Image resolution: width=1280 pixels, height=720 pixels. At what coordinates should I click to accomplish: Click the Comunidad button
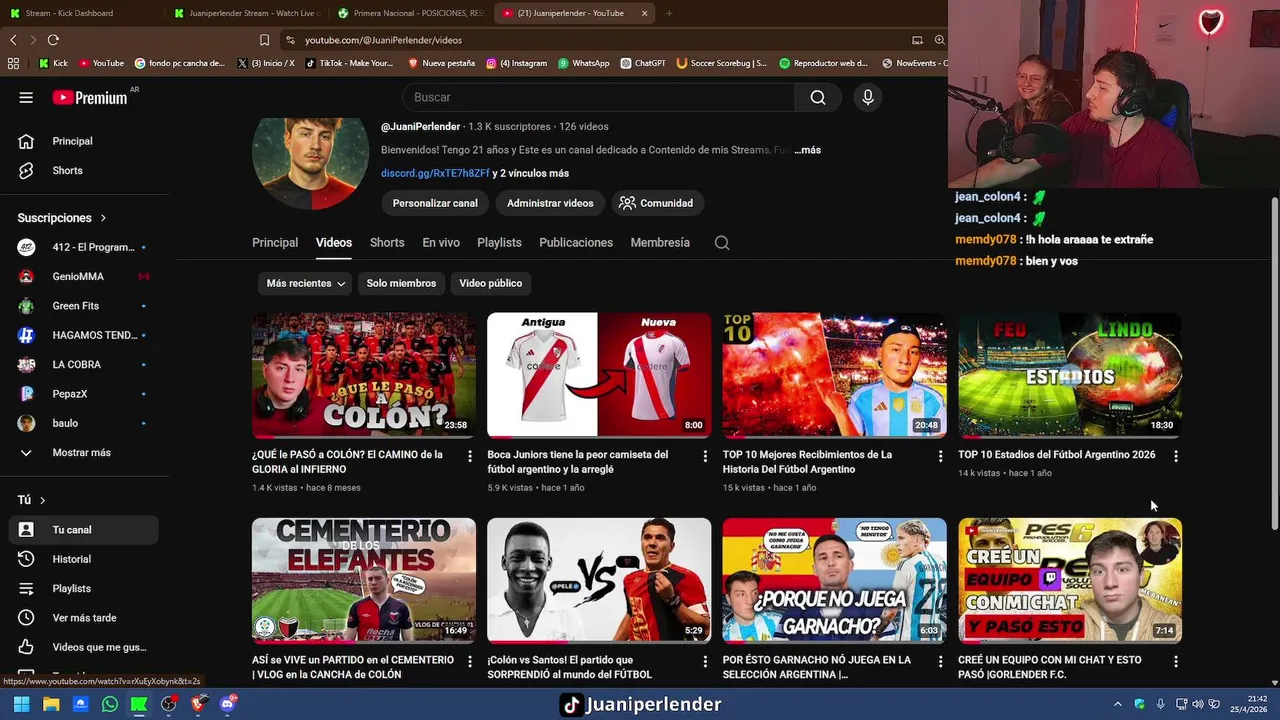[x=656, y=203]
